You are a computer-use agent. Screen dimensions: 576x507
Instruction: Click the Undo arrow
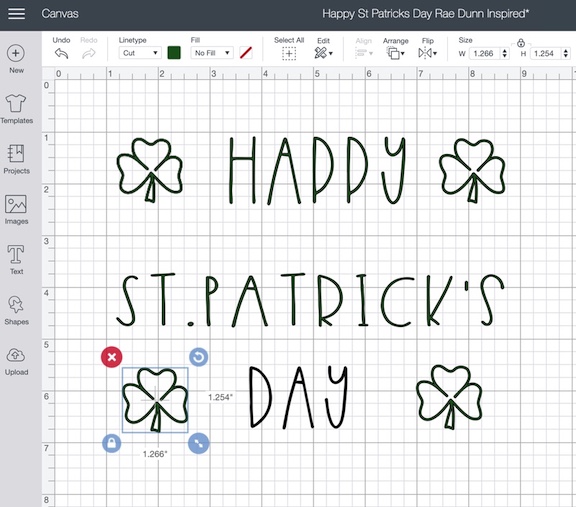62,54
